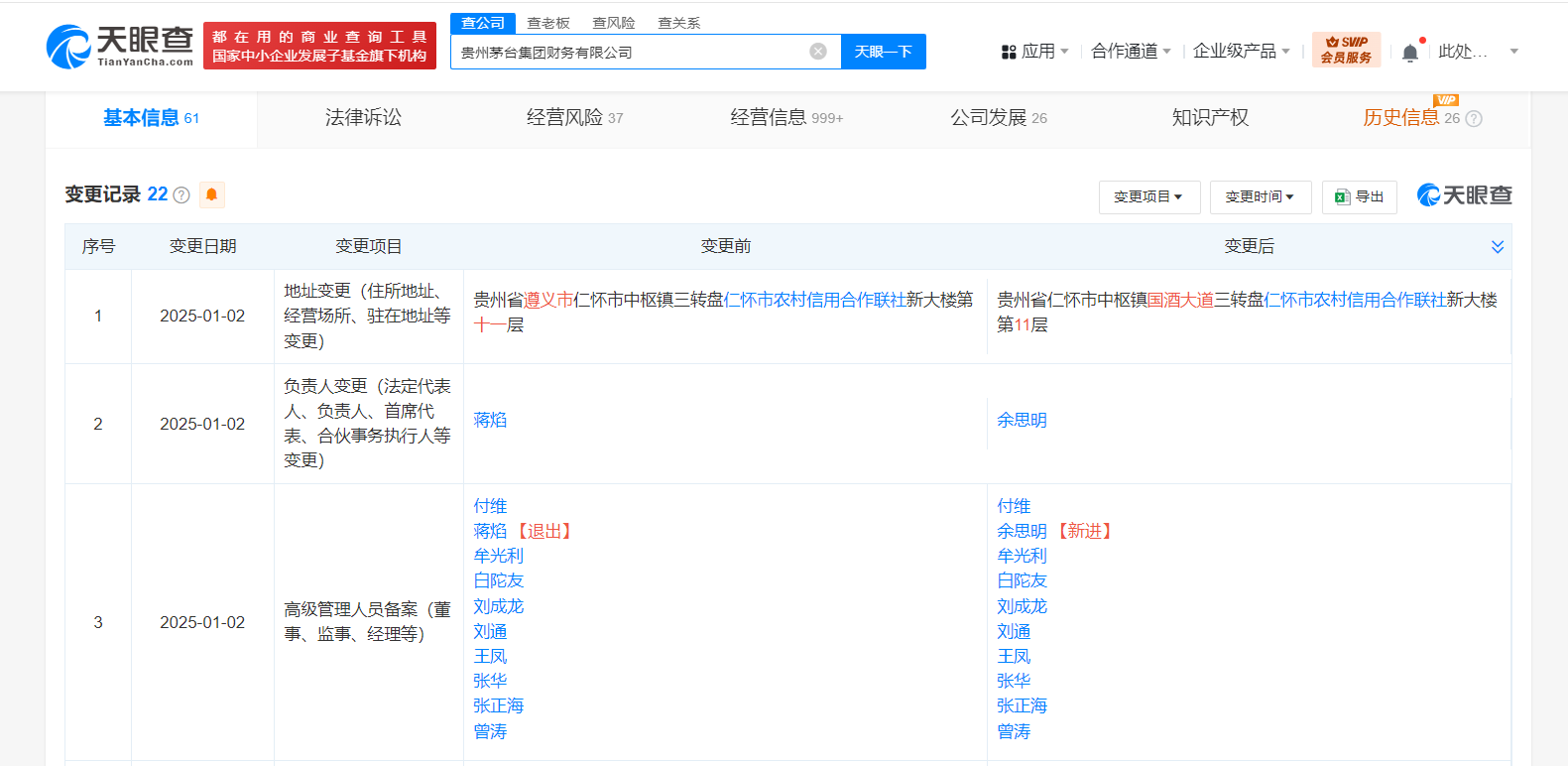Select the 查关系 search tab
Viewport: 1568px width, 766px height.
point(679,23)
